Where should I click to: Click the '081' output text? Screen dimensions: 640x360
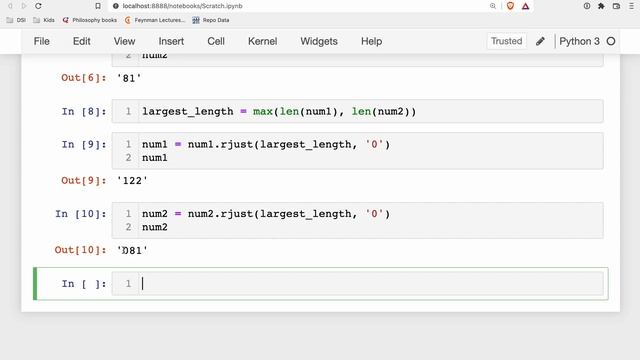click(132, 250)
